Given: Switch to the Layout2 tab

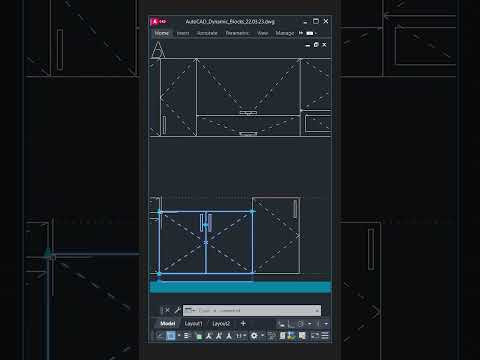Looking at the screenshot, I should (x=221, y=324).
